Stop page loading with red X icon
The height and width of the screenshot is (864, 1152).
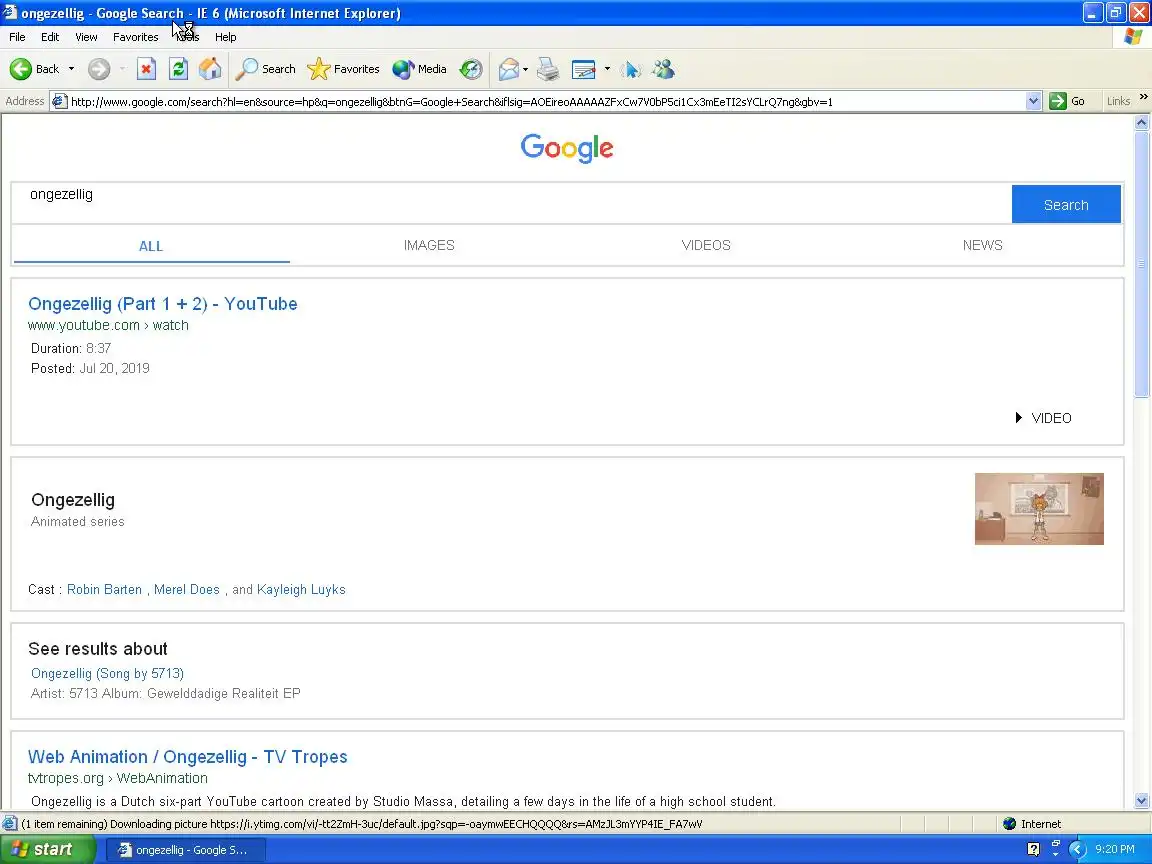pyautogui.click(x=146, y=69)
